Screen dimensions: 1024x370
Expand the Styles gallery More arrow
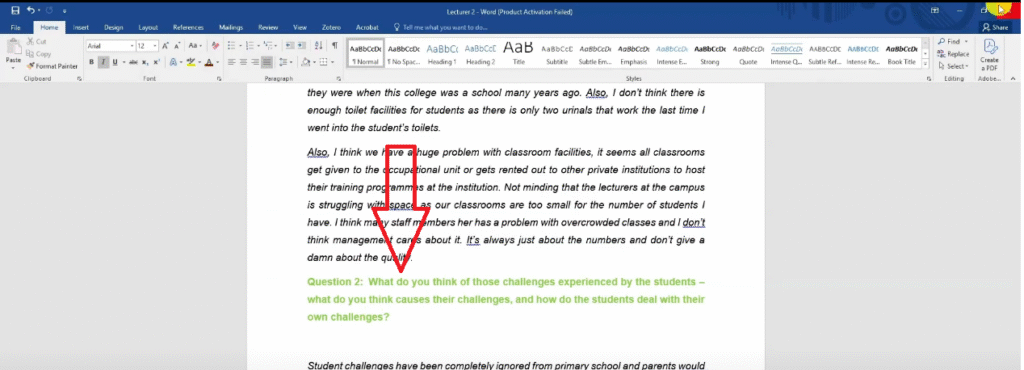925,63
